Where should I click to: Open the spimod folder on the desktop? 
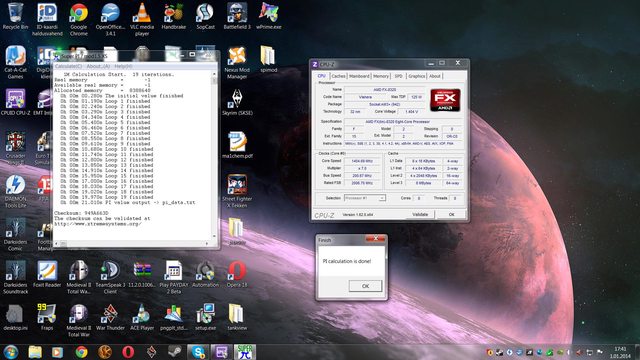pyautogui.click(x=269, y=59)
